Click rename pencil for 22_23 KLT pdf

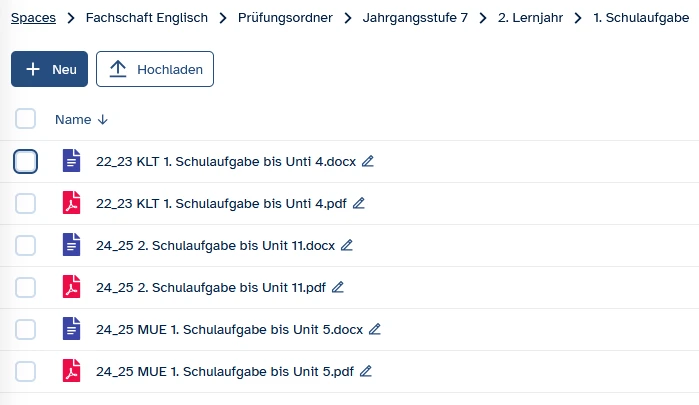pyautogui.click(x=359, y=203)
